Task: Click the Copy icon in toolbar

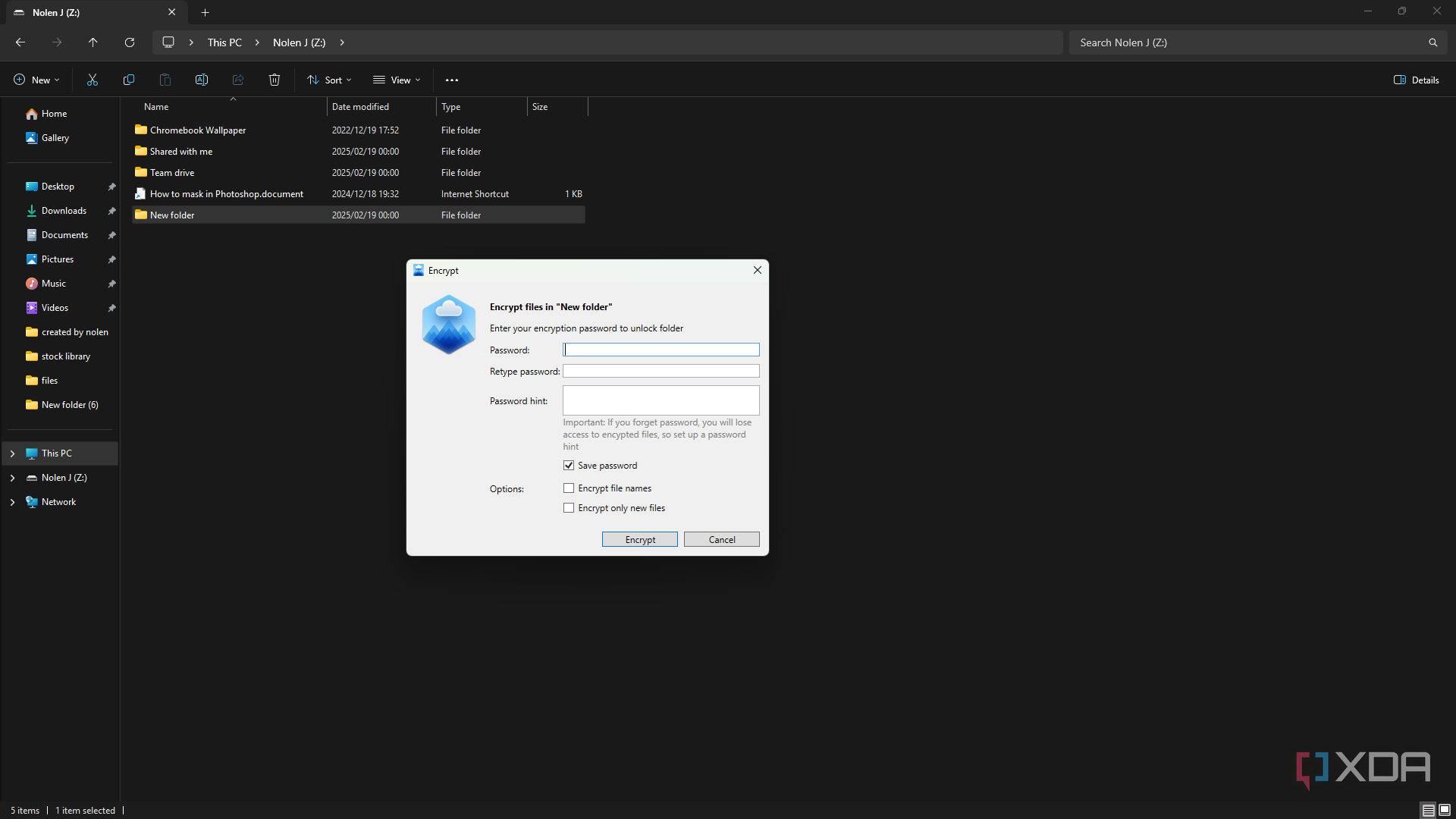Action: (x=129, y=80)
